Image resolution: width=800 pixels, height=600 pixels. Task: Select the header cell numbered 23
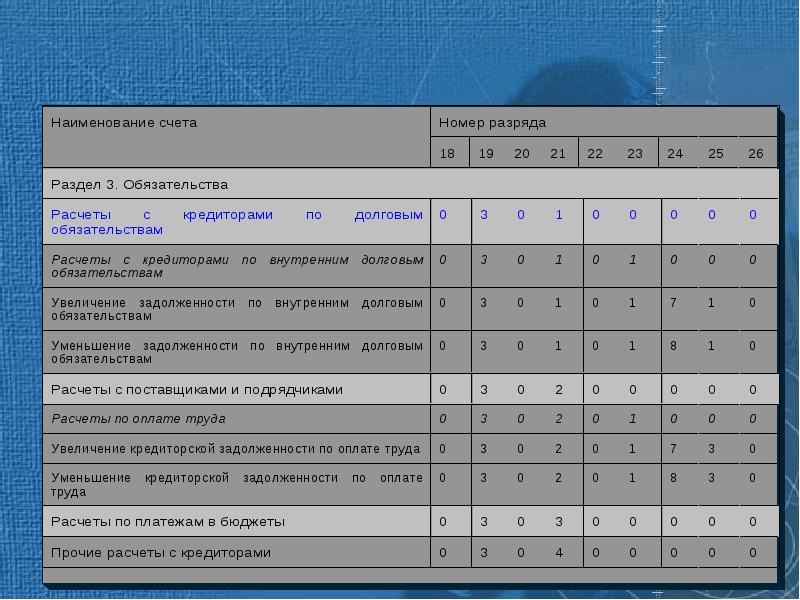tap(635, 154)
